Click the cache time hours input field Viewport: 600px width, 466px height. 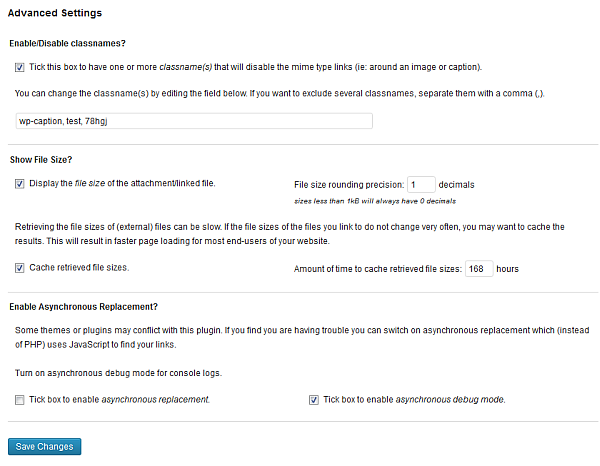(480, 269)
